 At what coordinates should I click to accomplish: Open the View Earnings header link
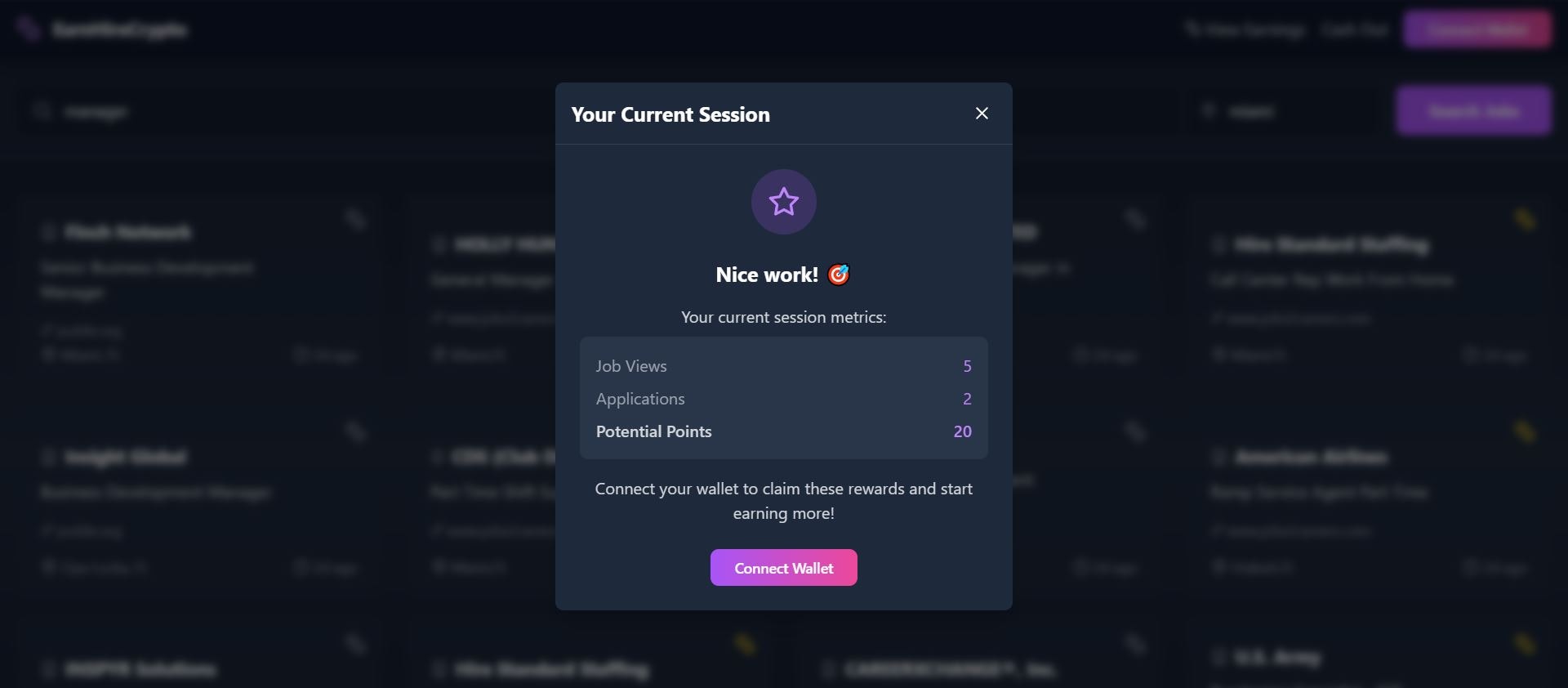[x=1245, y=30]
